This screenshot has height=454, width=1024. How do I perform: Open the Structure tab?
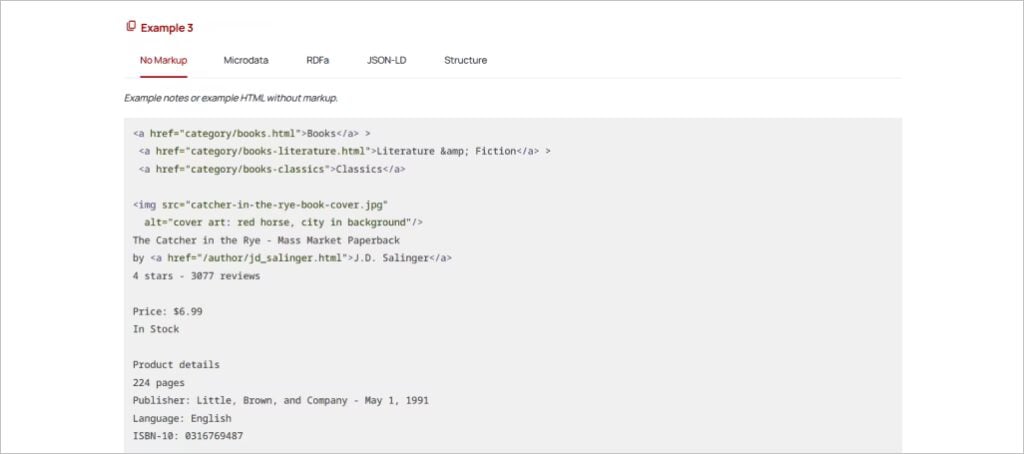click(466, 60)
